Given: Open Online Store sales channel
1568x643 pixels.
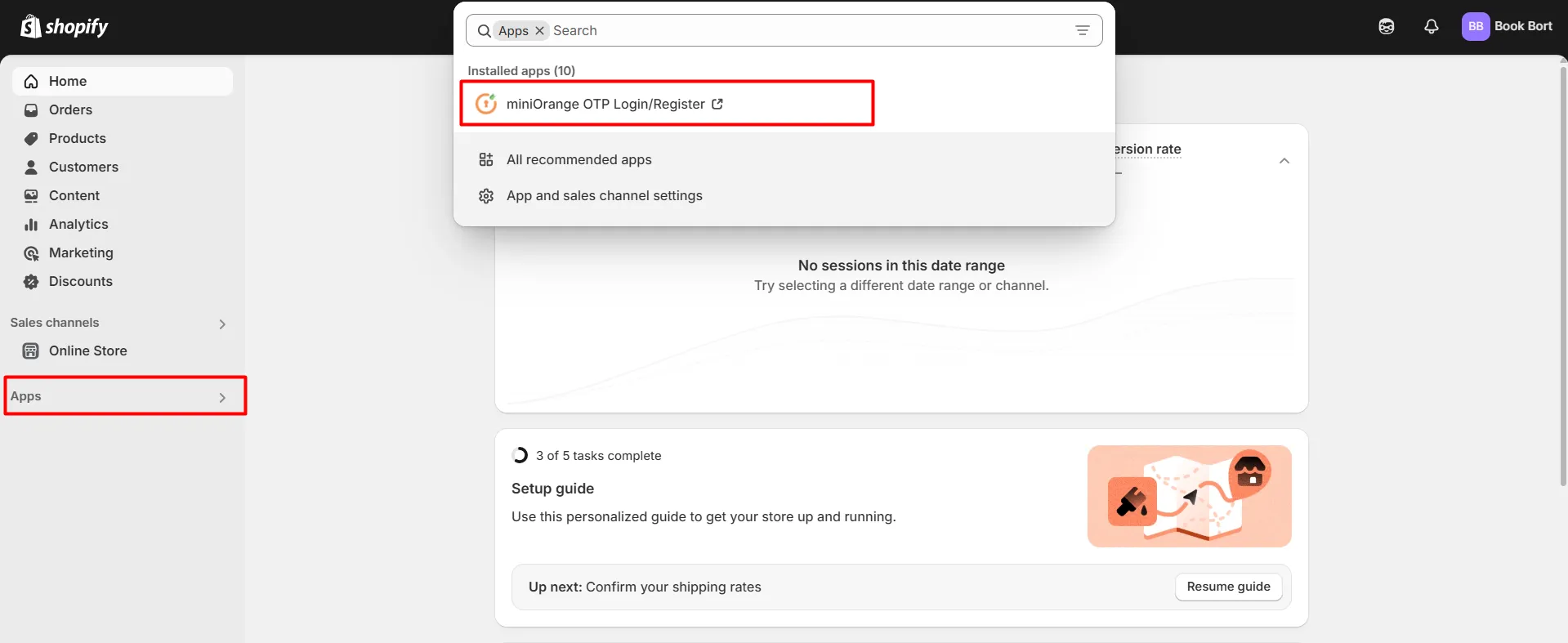Looking at the screenshot, I should point(123,351).
